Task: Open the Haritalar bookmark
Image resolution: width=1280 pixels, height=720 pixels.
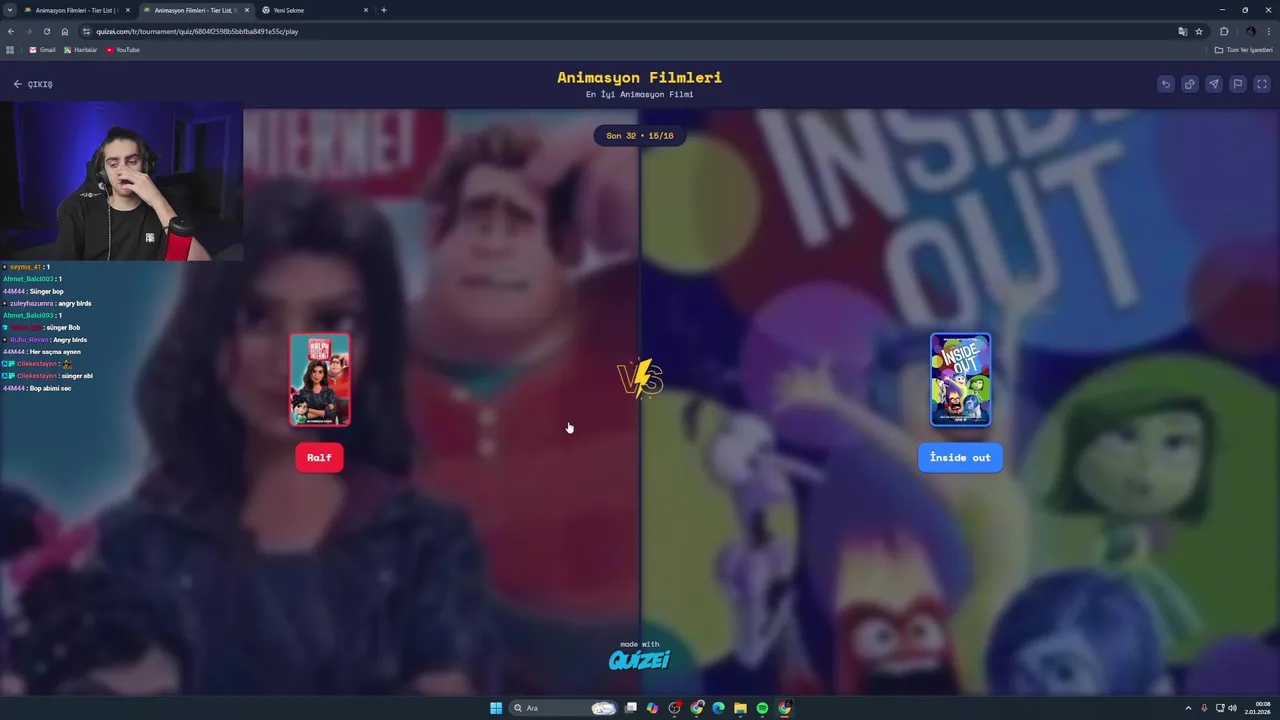Action: 81,50
